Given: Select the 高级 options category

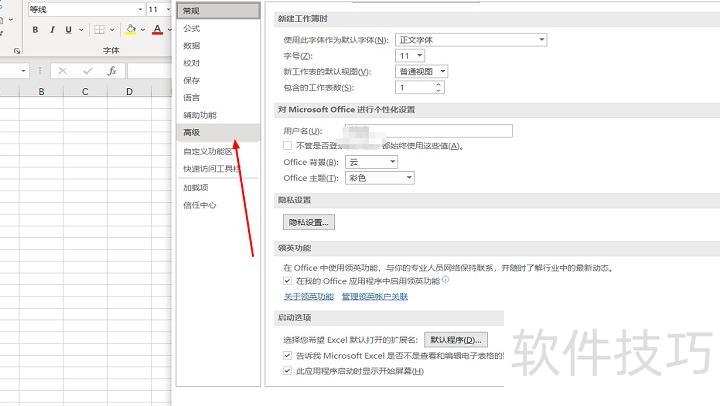Looking at the screenshot, I should click(218, 132).
